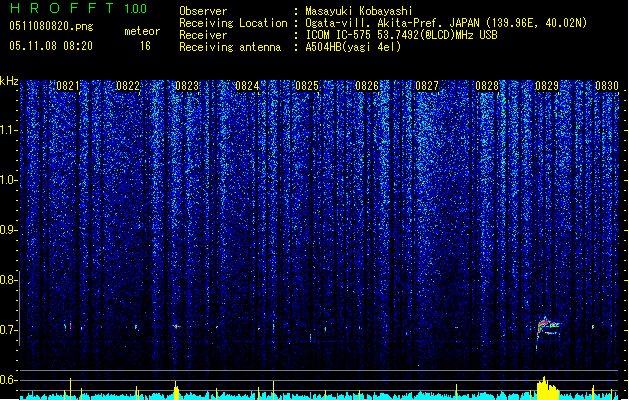Click the Receiving Location value text
This screenshot has width=629, height=400.
click(x=446, y=23)
